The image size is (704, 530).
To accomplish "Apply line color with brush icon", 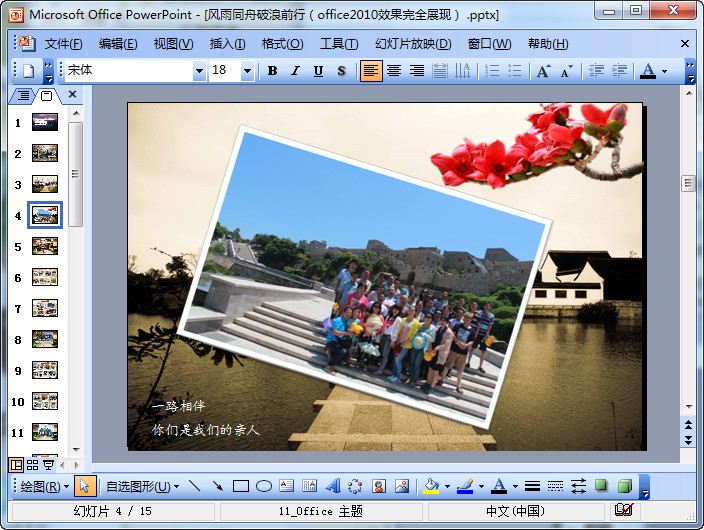I will [x=465, y=486].
